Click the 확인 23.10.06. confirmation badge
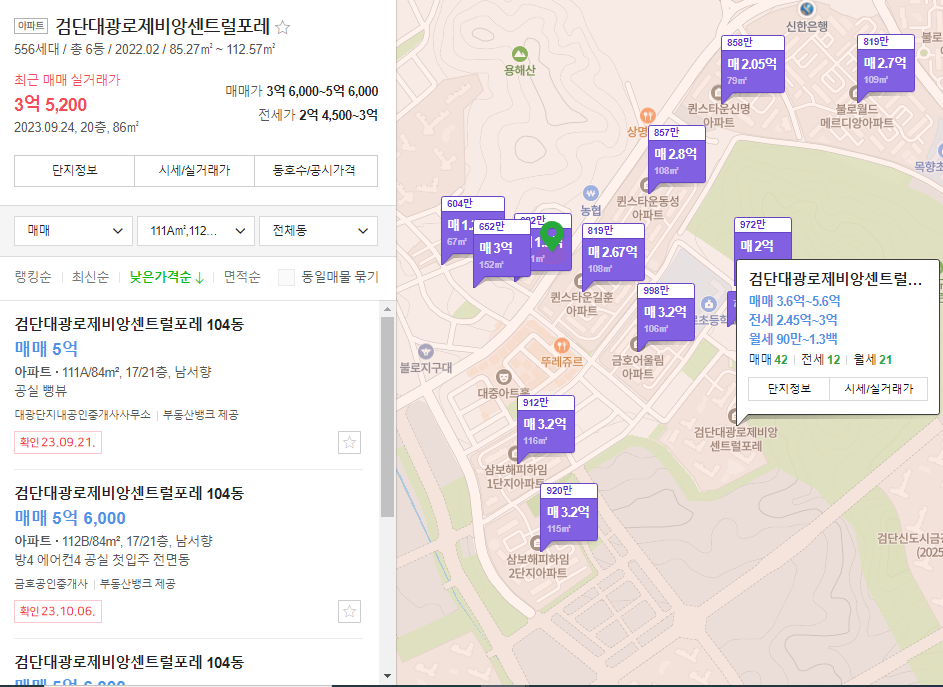 click(58, 611)
